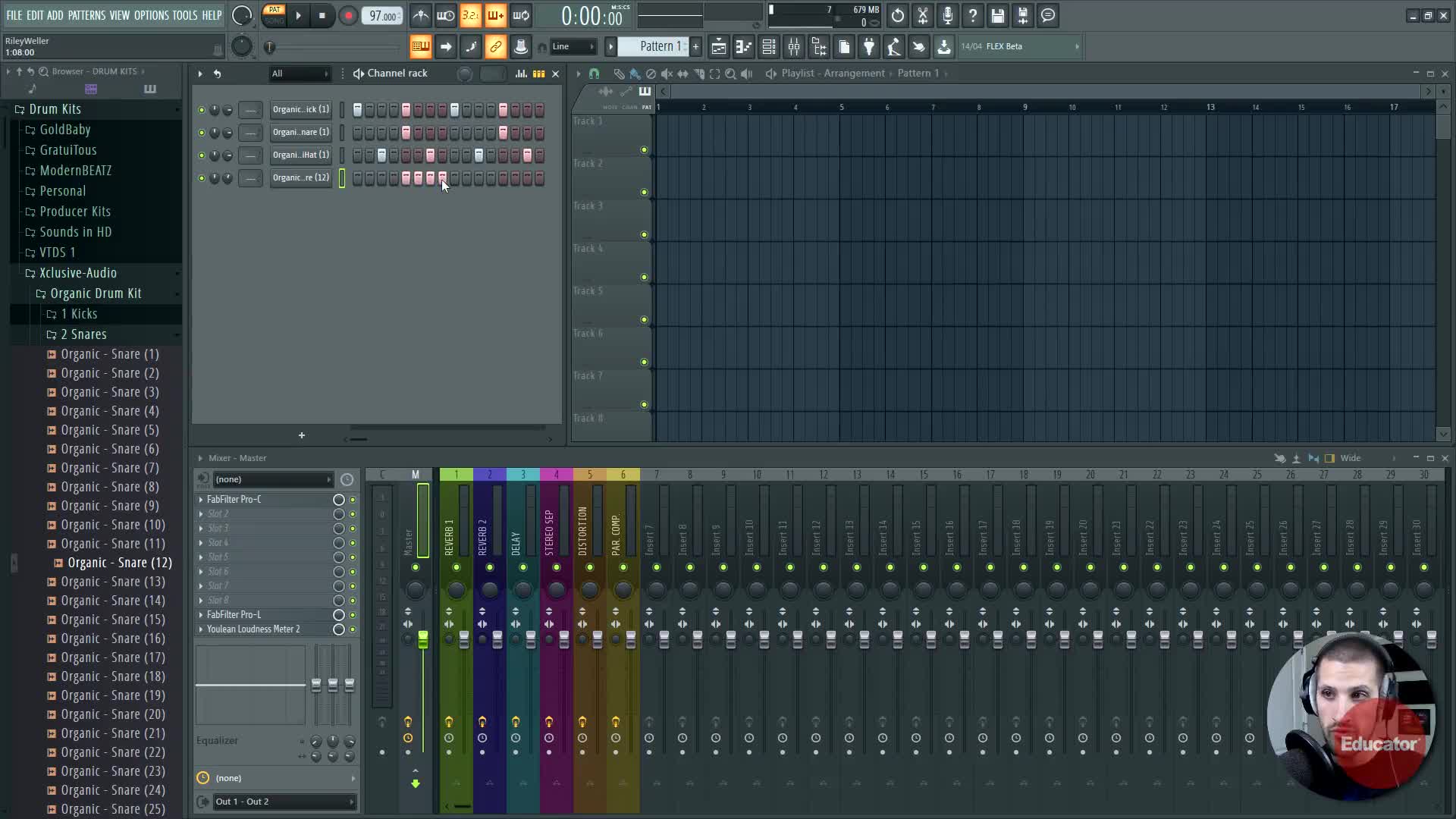This screenshot has width=1456, height=819.
Task: Open the piano roll view icon
Action: [x=744, y=47]
